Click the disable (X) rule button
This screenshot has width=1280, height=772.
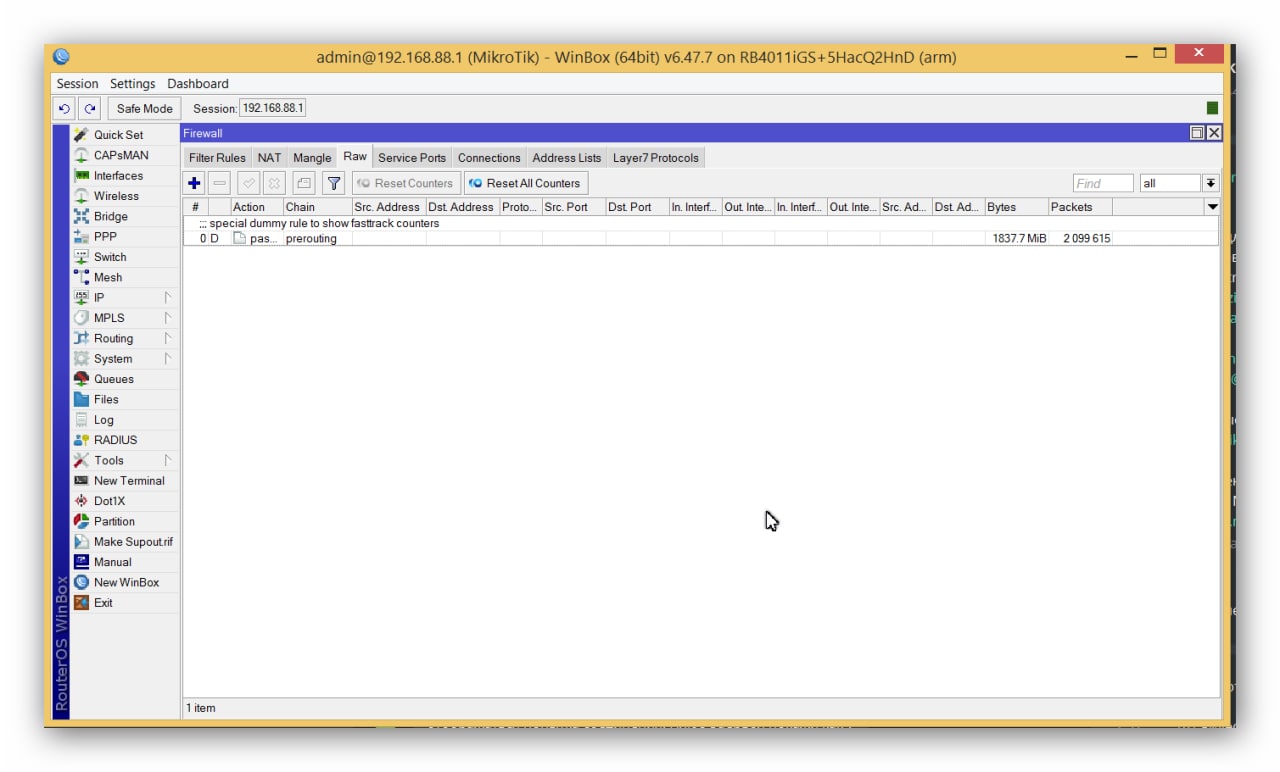(273, 183)
